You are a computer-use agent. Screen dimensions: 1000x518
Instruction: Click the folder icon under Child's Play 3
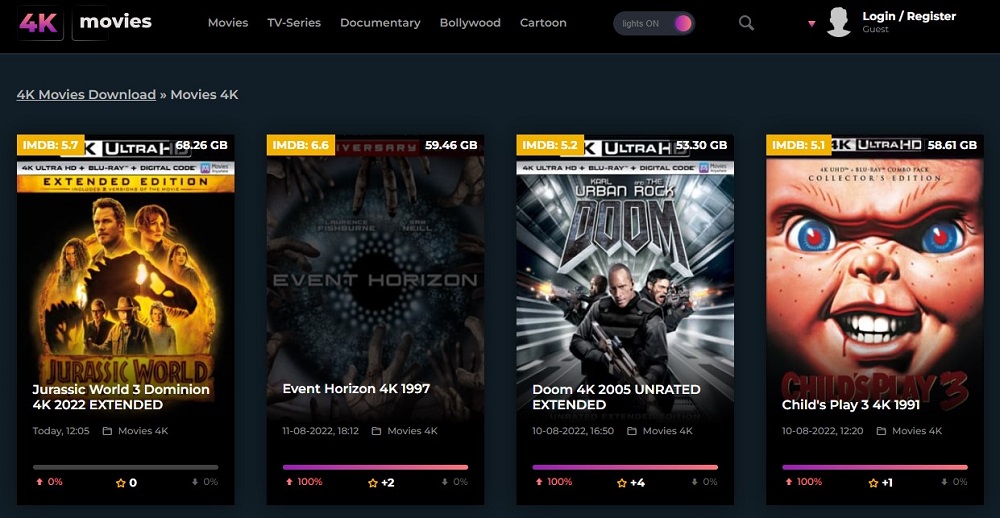click(x=881, y=431)
